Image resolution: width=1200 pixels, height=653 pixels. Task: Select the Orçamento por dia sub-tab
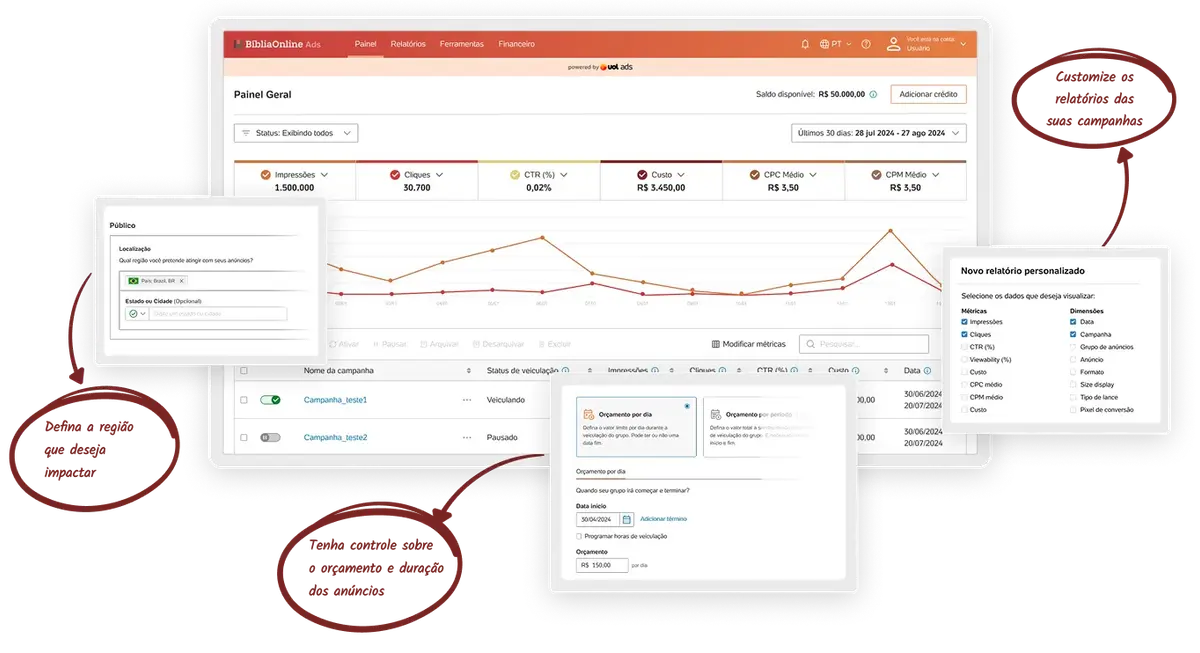click(600, 470)
